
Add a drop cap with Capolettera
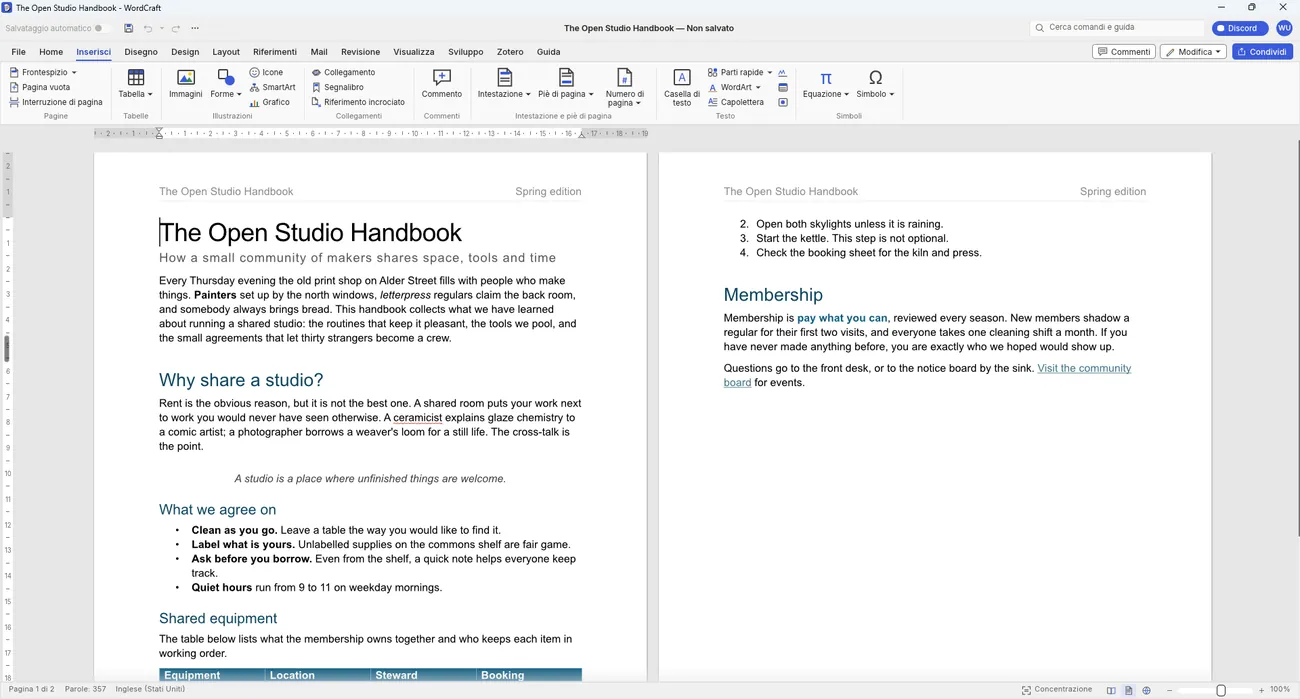(736, 102)
